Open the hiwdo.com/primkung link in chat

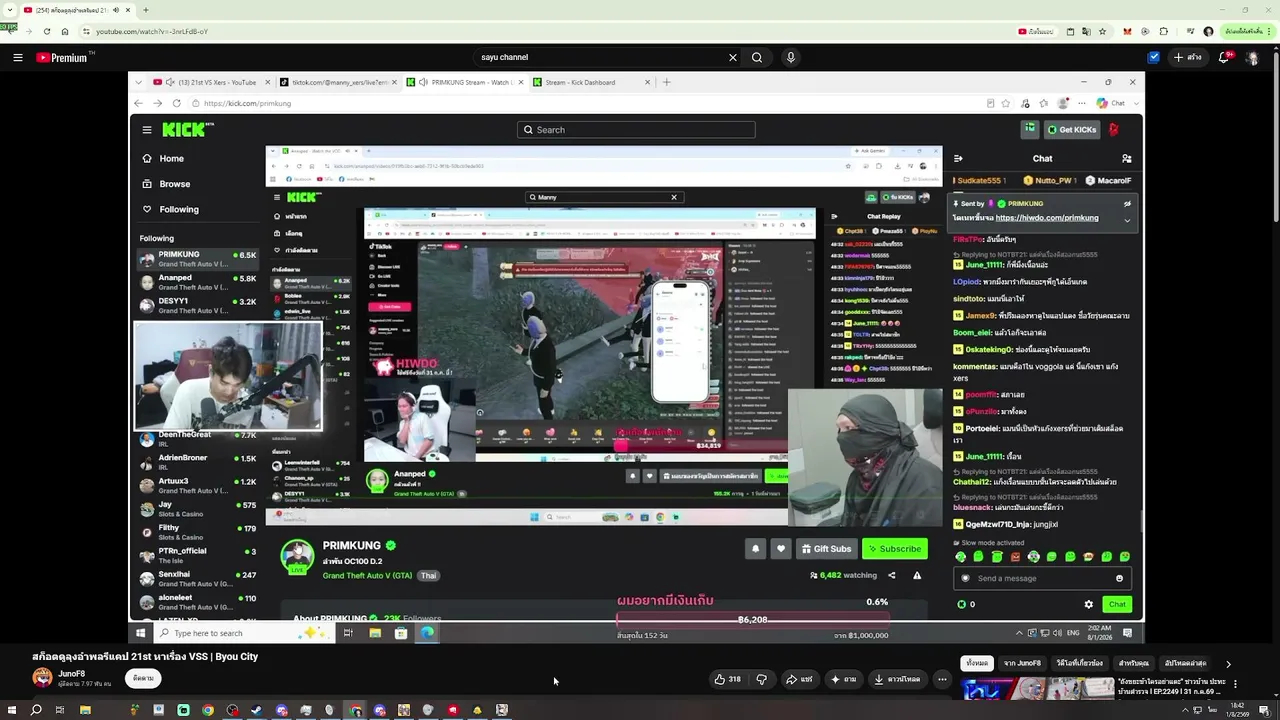1046,218
